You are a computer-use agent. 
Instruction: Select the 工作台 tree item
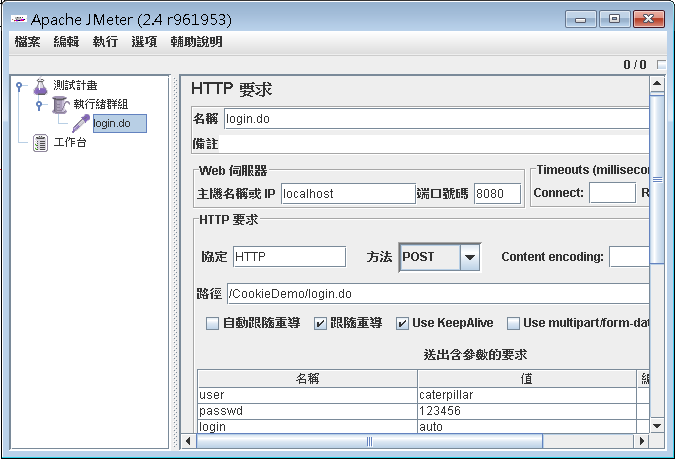tap(70, 142)
